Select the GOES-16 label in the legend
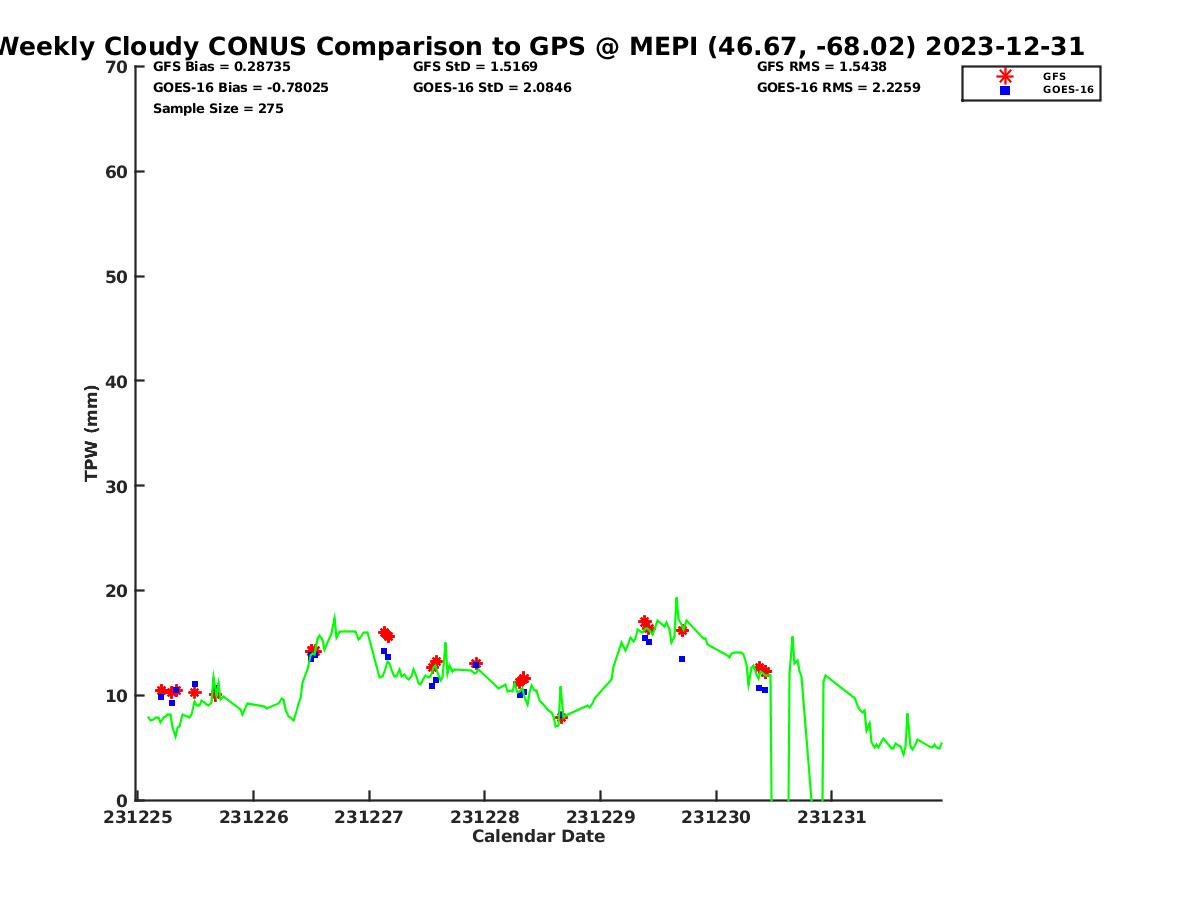 (1068, 90)
